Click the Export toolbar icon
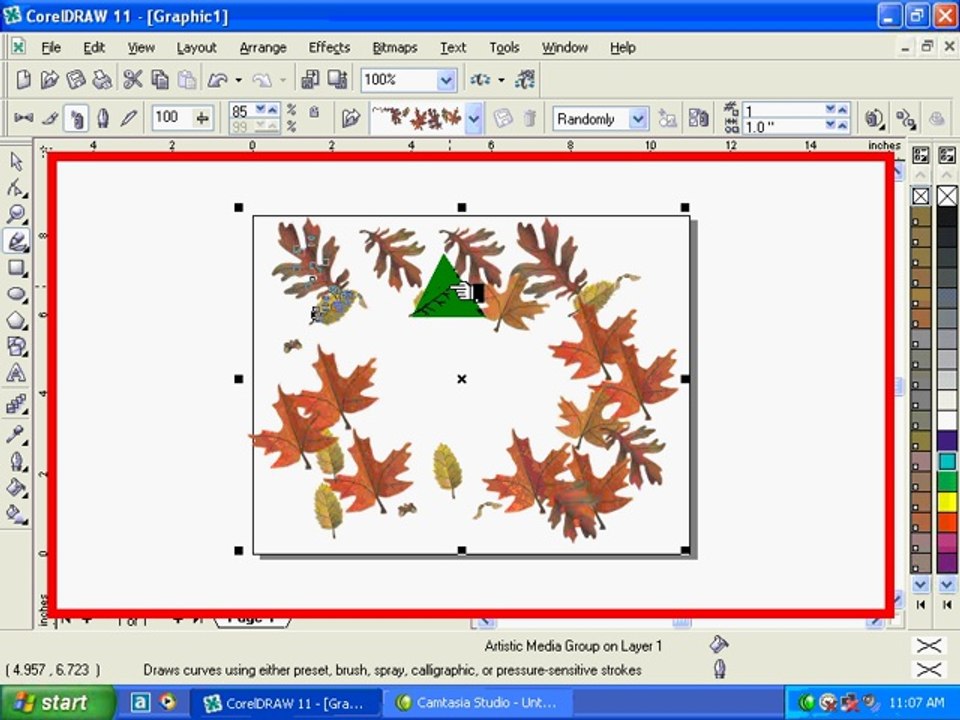The image size is (960, 720). point(337,80)
